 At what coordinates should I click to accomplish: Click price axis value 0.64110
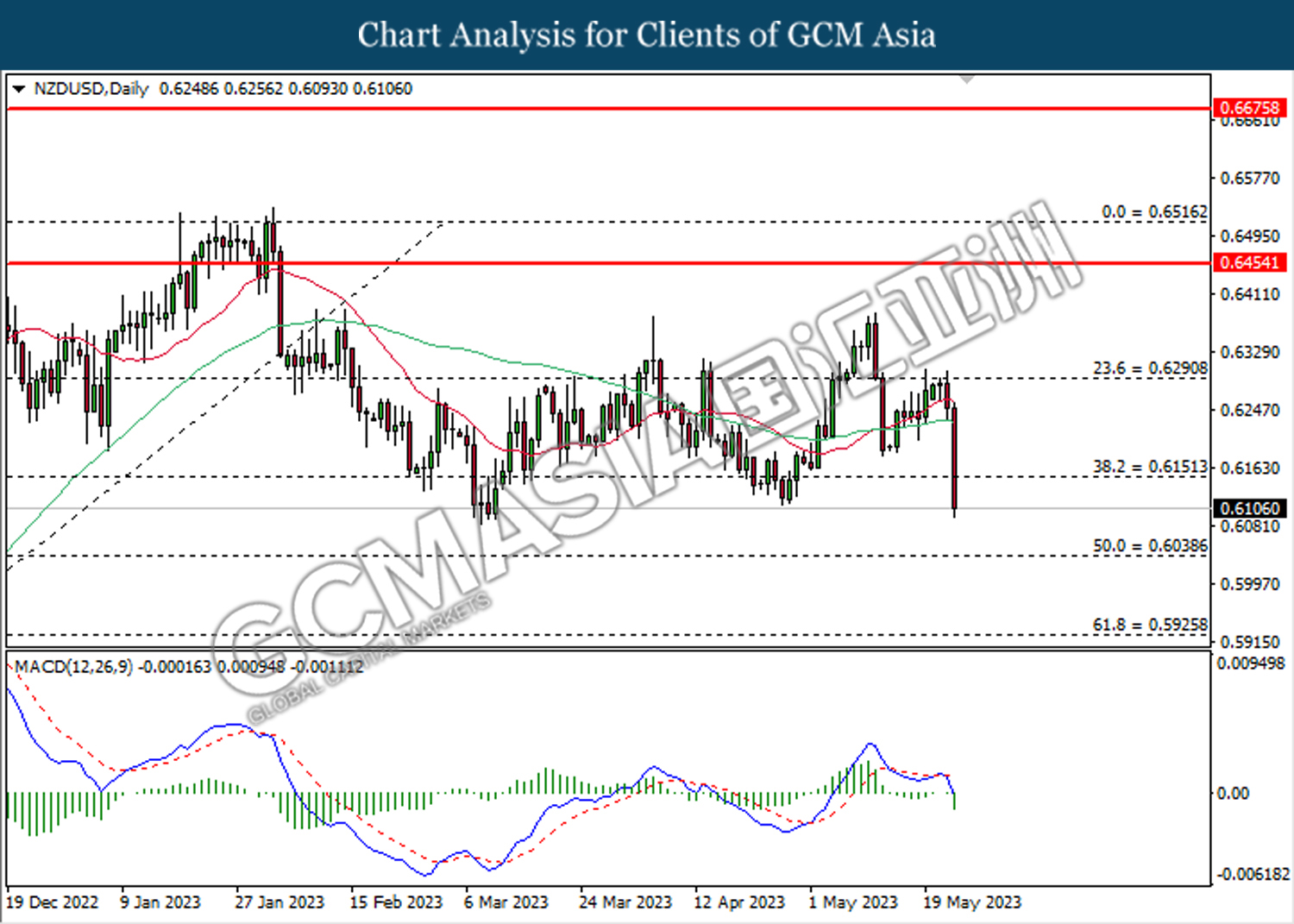(1250, 294)
